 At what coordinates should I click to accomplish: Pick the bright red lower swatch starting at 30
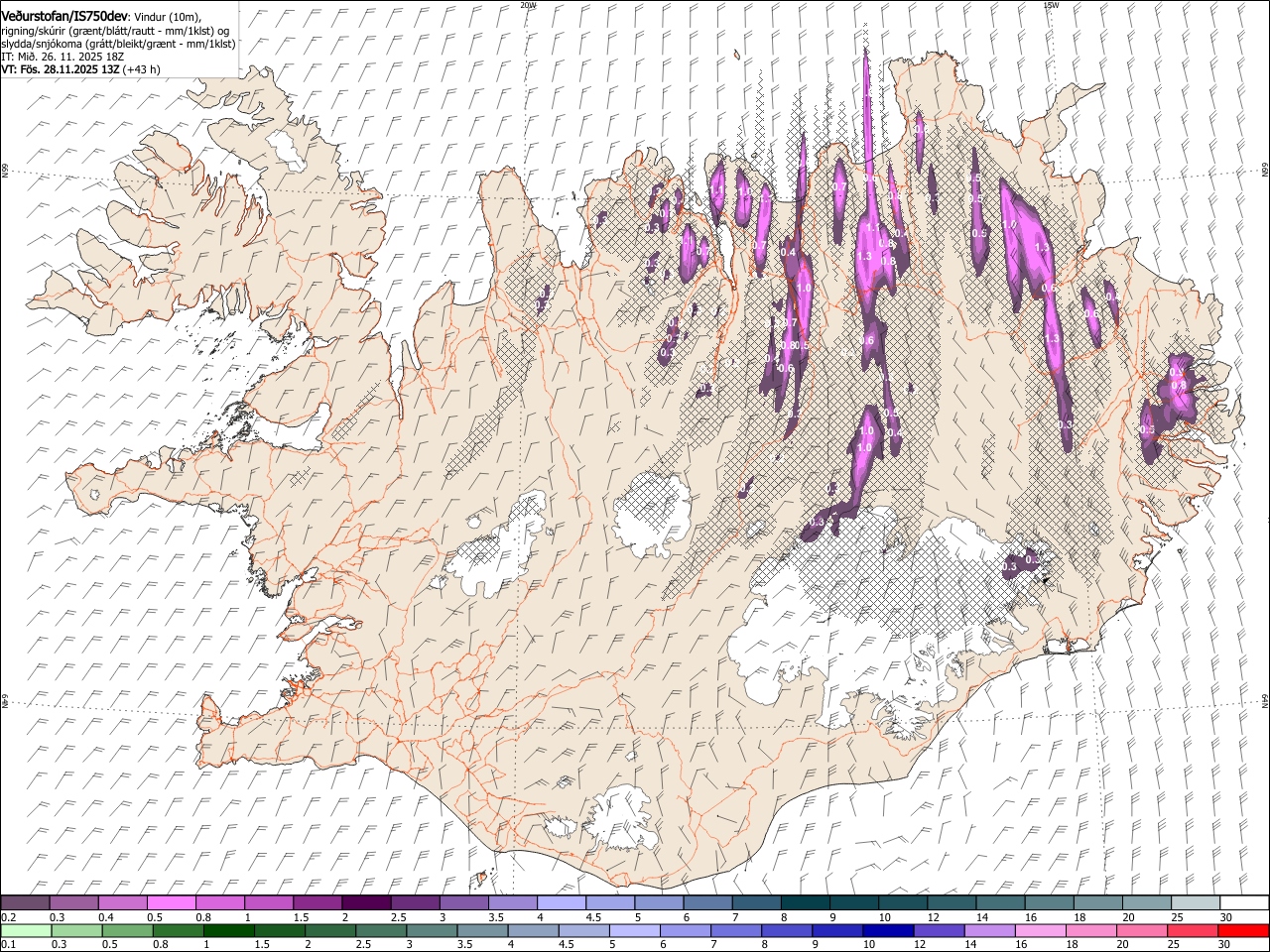[1243, 930]
